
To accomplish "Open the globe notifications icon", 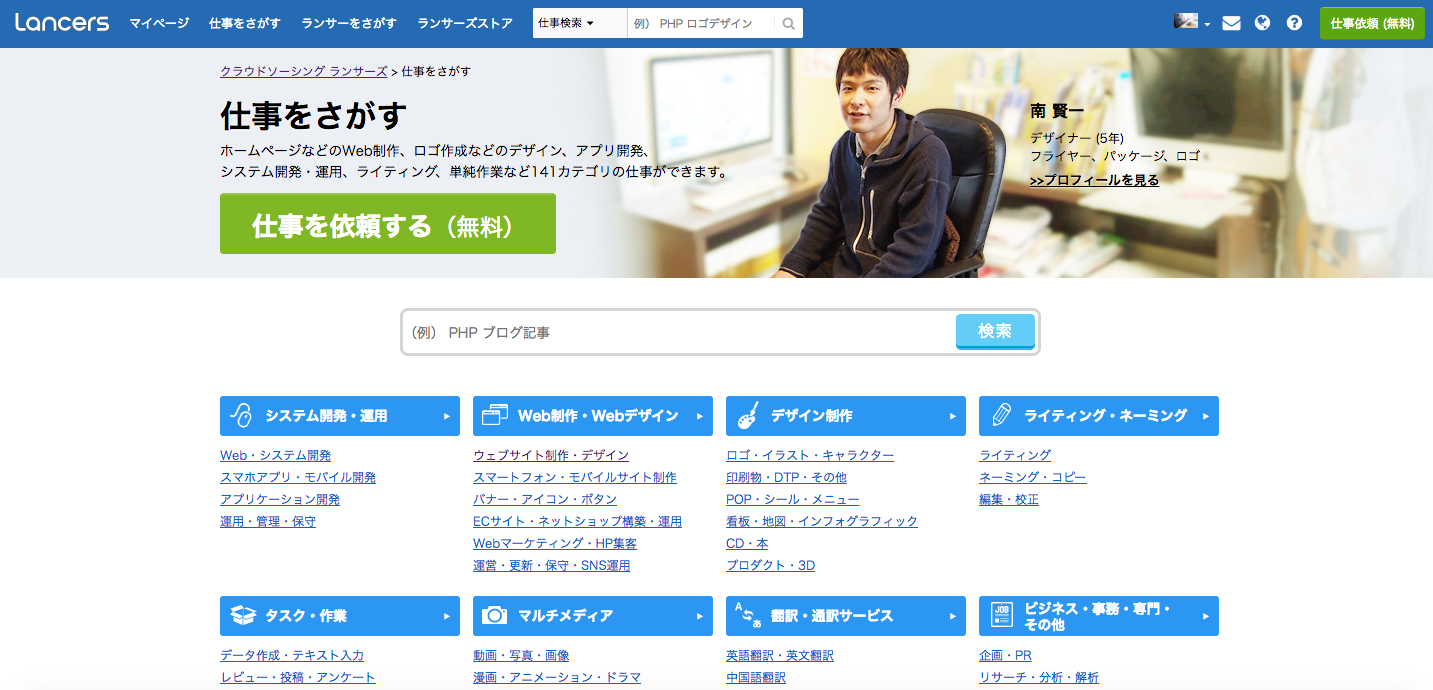I will coord(1262,23).
